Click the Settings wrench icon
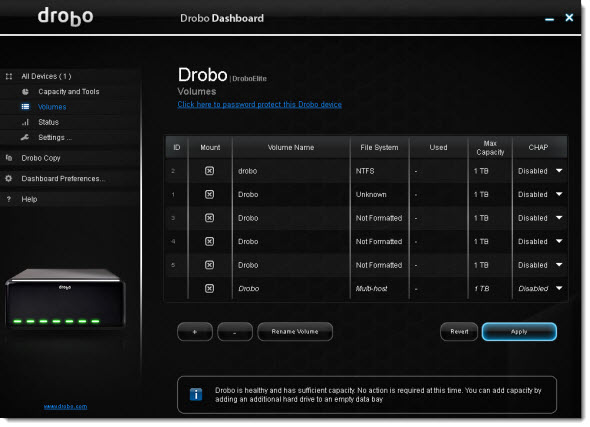Viewport: 590px width, 427px height. 25,137
